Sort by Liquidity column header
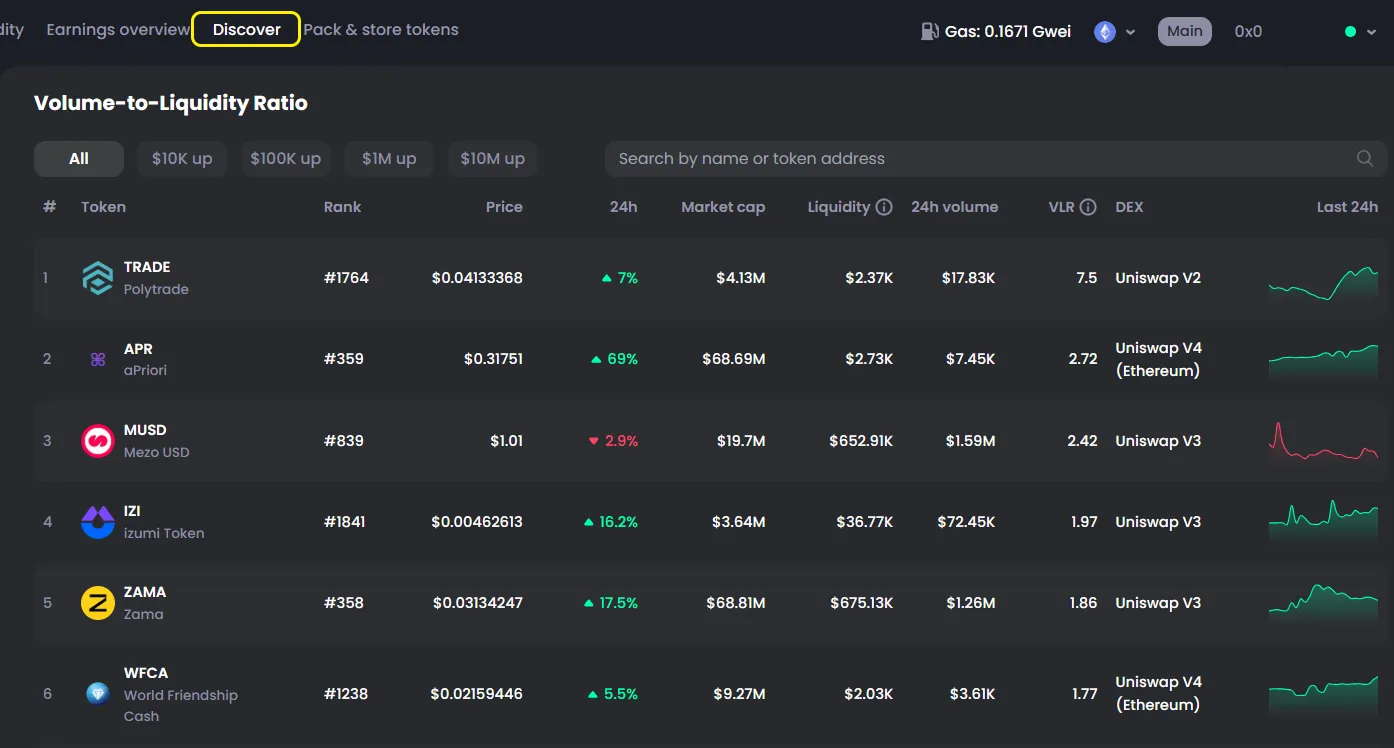Viewport: 1394px width, 748px height. coord(839,207)
